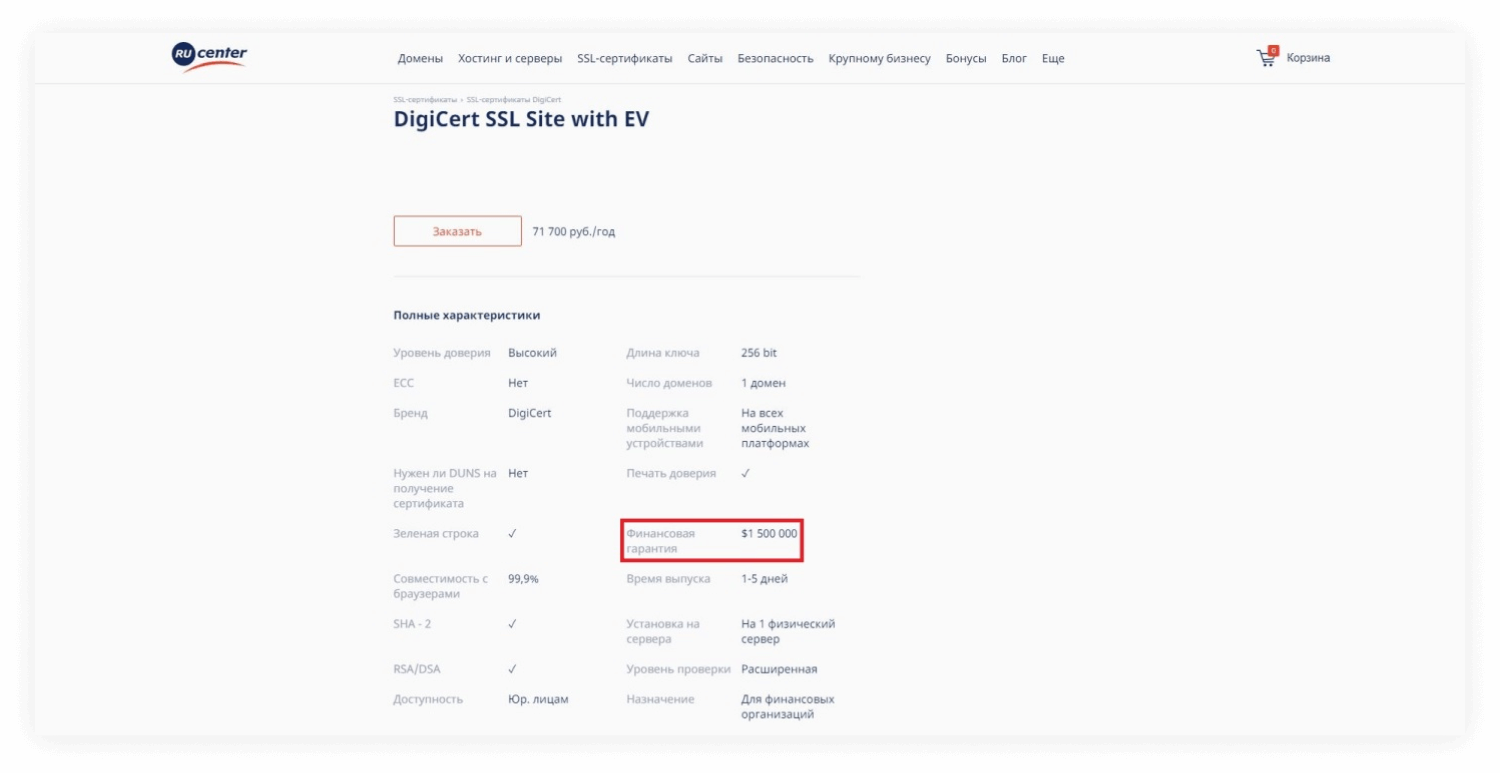Click the DigiCert brand value

(x=530, y=413)
